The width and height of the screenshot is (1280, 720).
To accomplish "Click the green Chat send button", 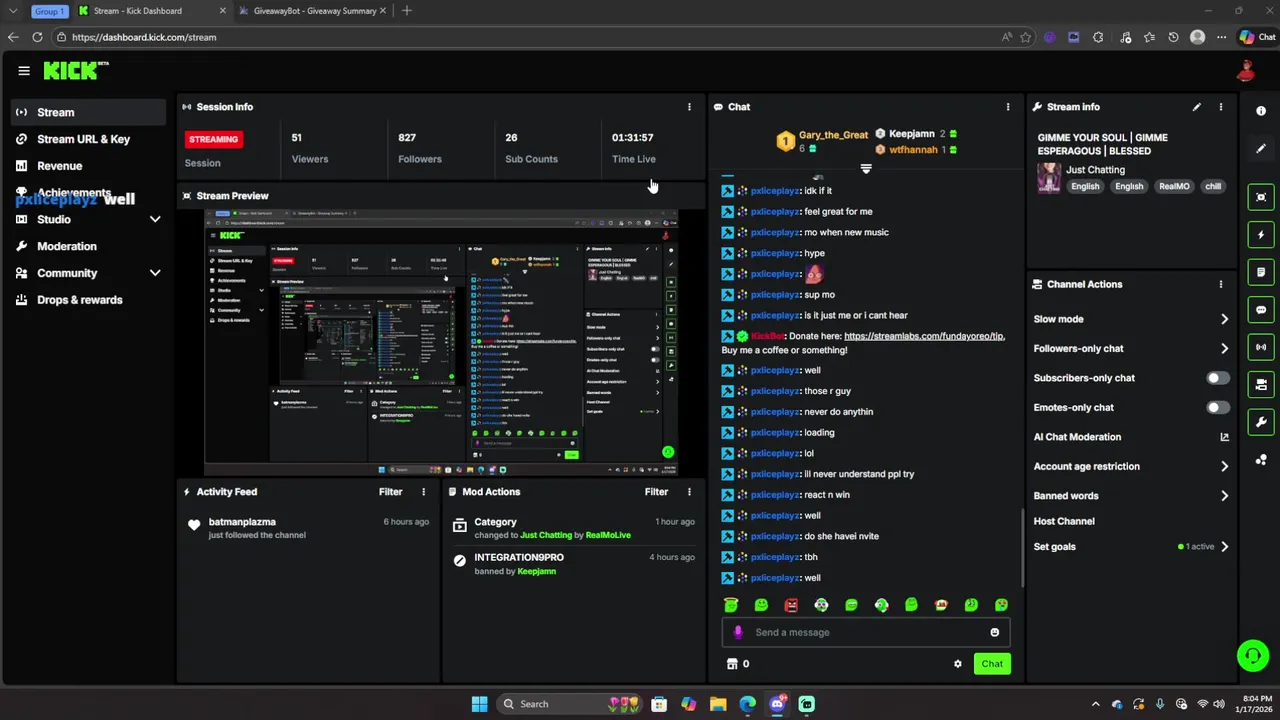I will [x=992, y=664].
